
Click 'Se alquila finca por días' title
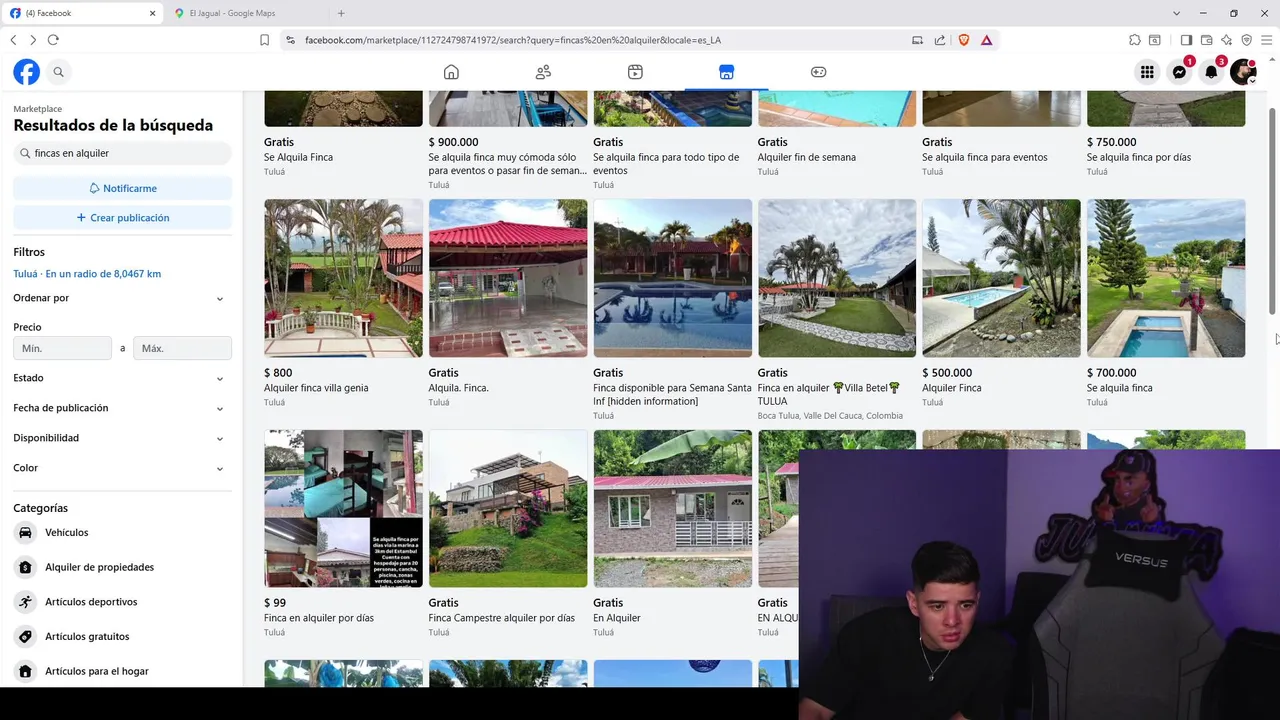click(1139, 157)
